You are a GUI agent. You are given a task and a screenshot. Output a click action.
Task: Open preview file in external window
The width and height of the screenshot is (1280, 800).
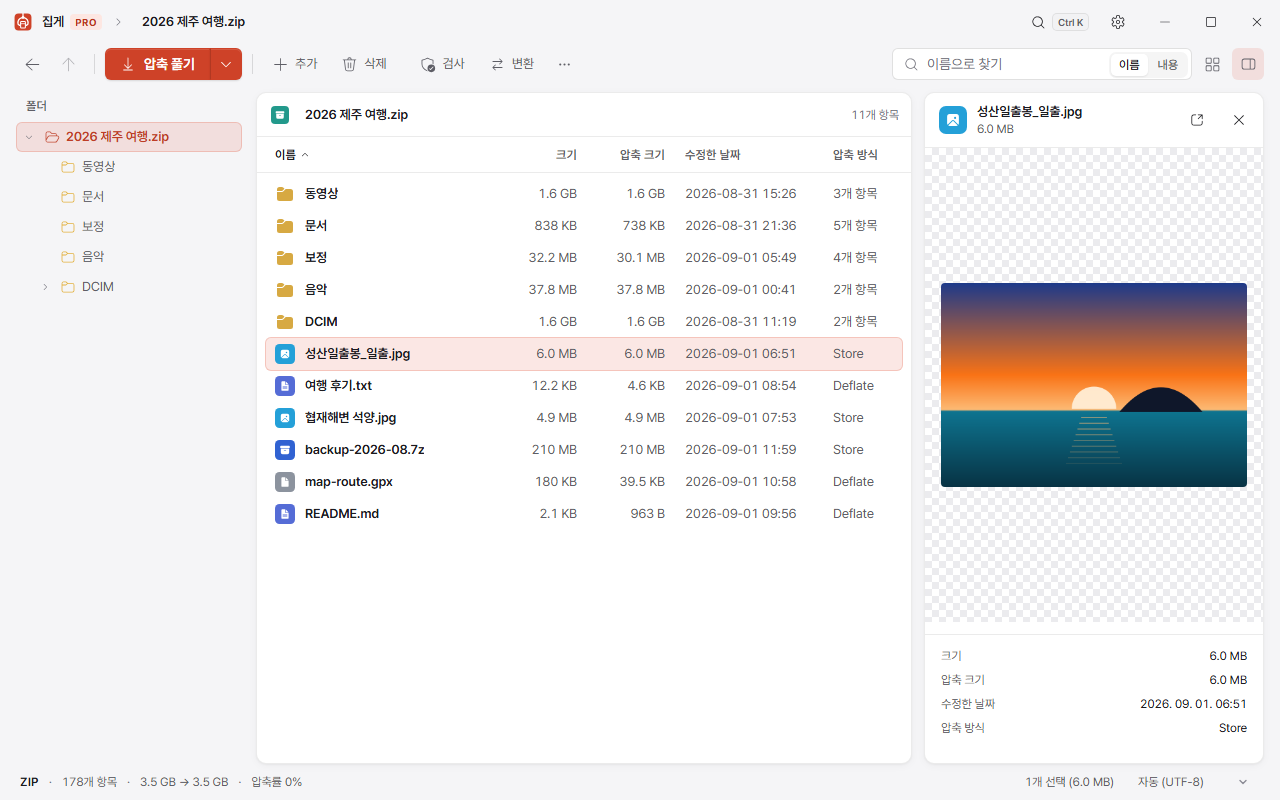[1197, 120]
